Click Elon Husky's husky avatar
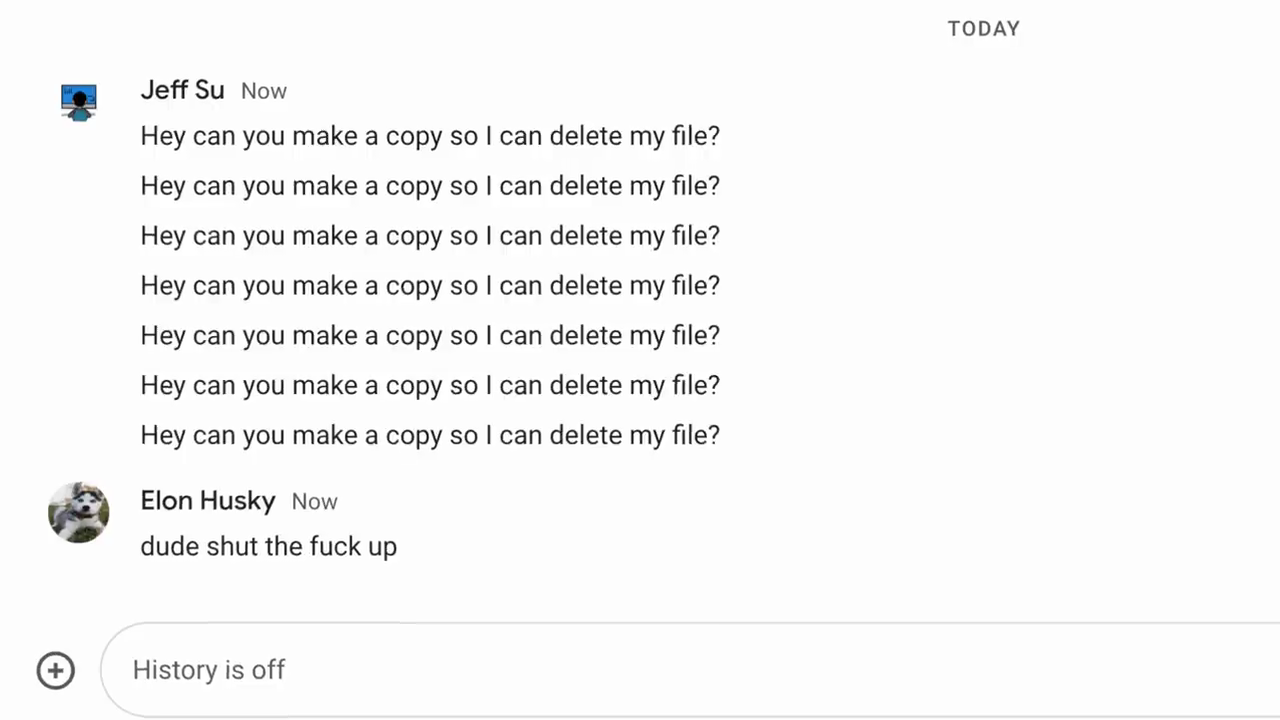This screenshot has width=1280, height=720. tap(79, 513)
